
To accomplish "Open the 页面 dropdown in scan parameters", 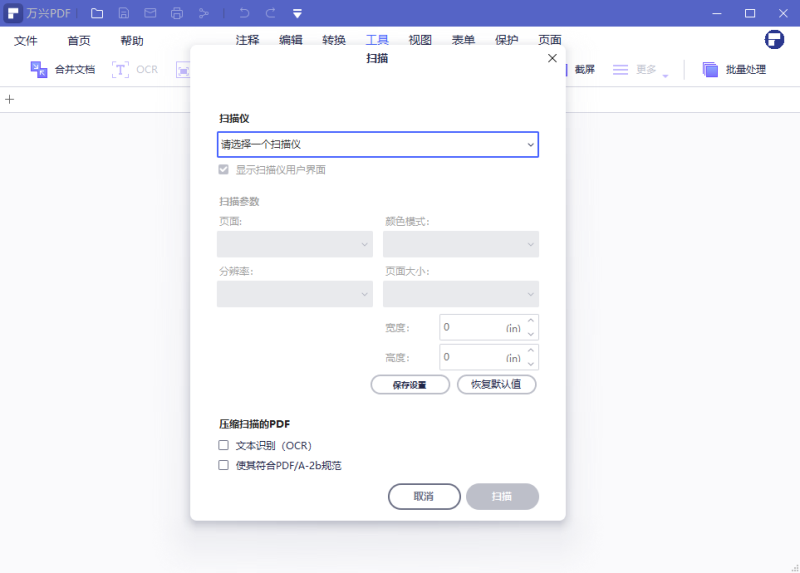I will (295, 244).
